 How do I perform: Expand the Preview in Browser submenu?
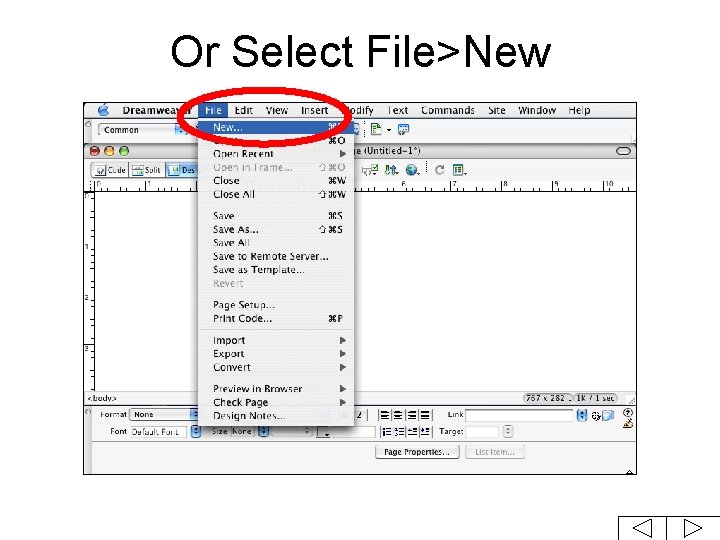(x=278, y=389)
